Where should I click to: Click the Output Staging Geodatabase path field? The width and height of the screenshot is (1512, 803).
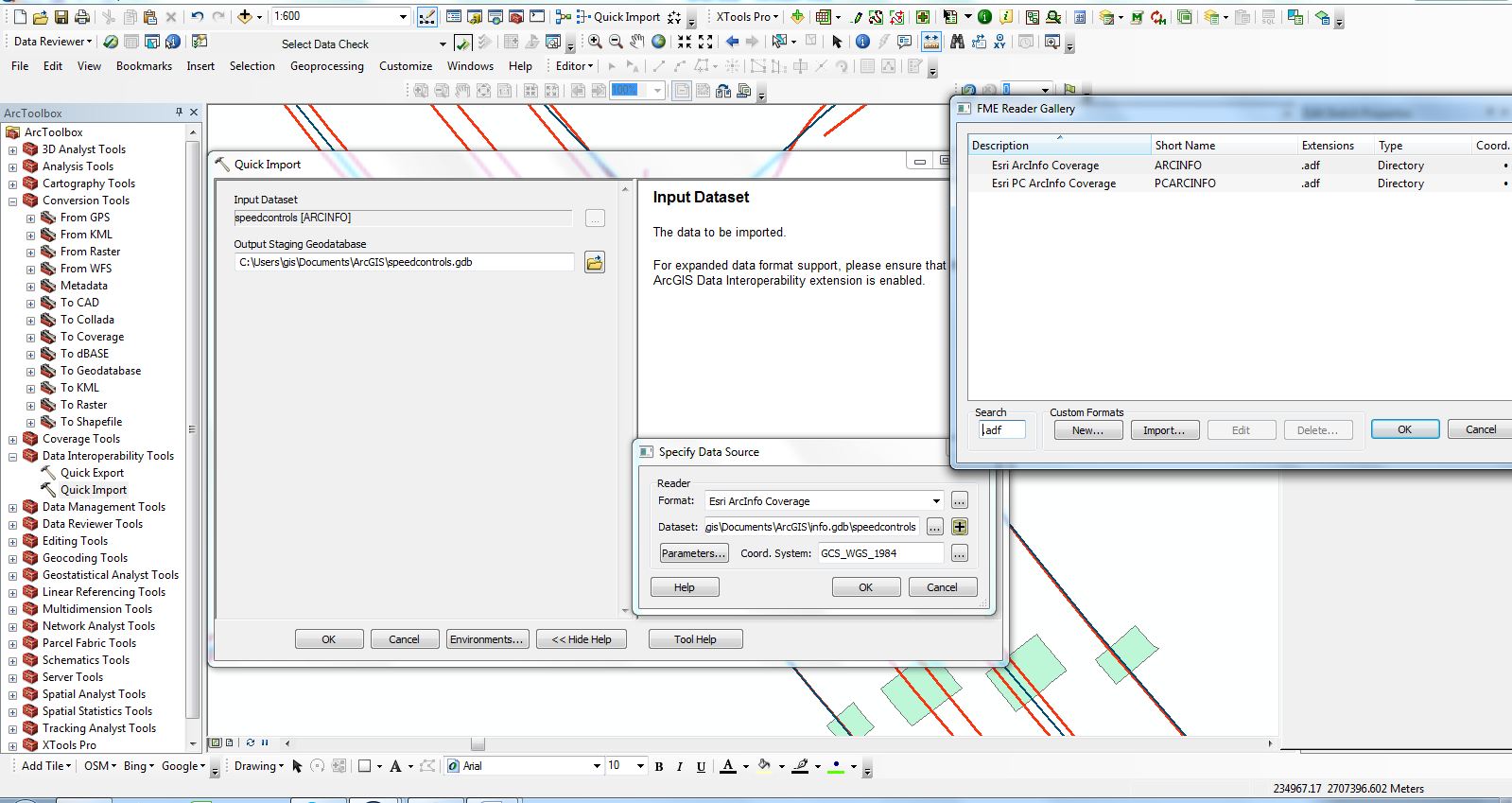tap(404, 262)
